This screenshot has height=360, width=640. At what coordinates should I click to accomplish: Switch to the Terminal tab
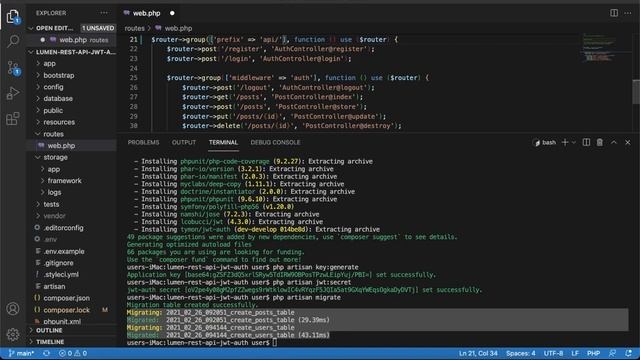pos(223,142)
